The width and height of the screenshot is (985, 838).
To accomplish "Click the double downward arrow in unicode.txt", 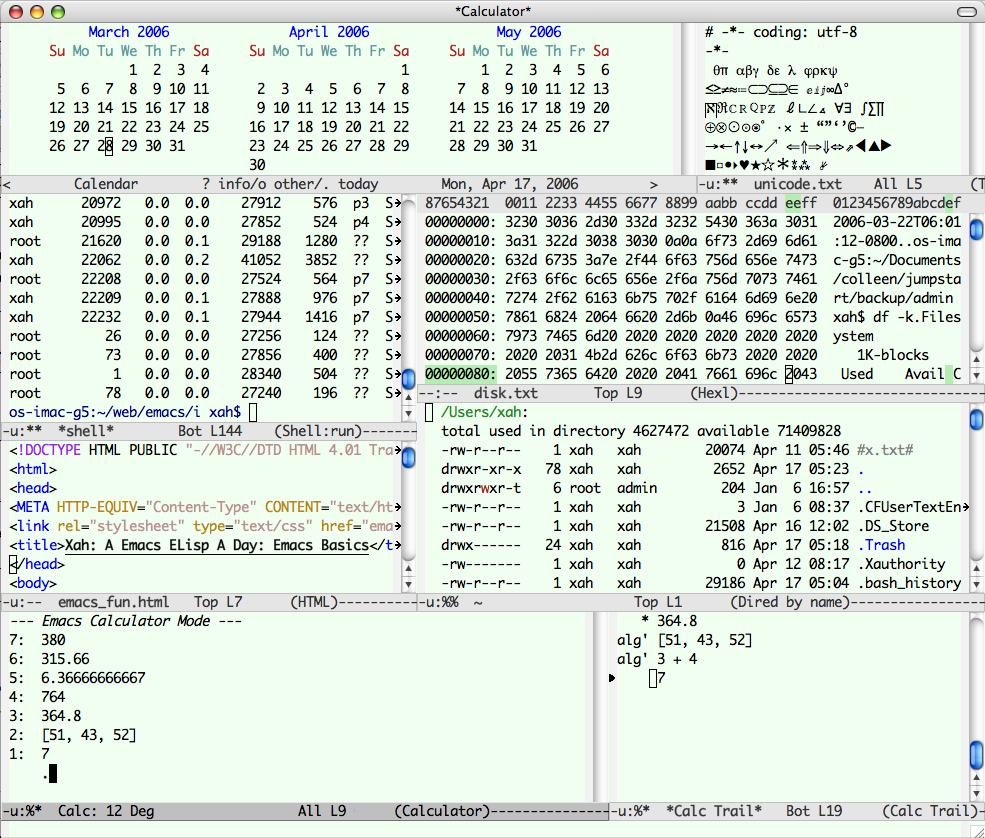I will pyautogui.click(x=826, y=146).
